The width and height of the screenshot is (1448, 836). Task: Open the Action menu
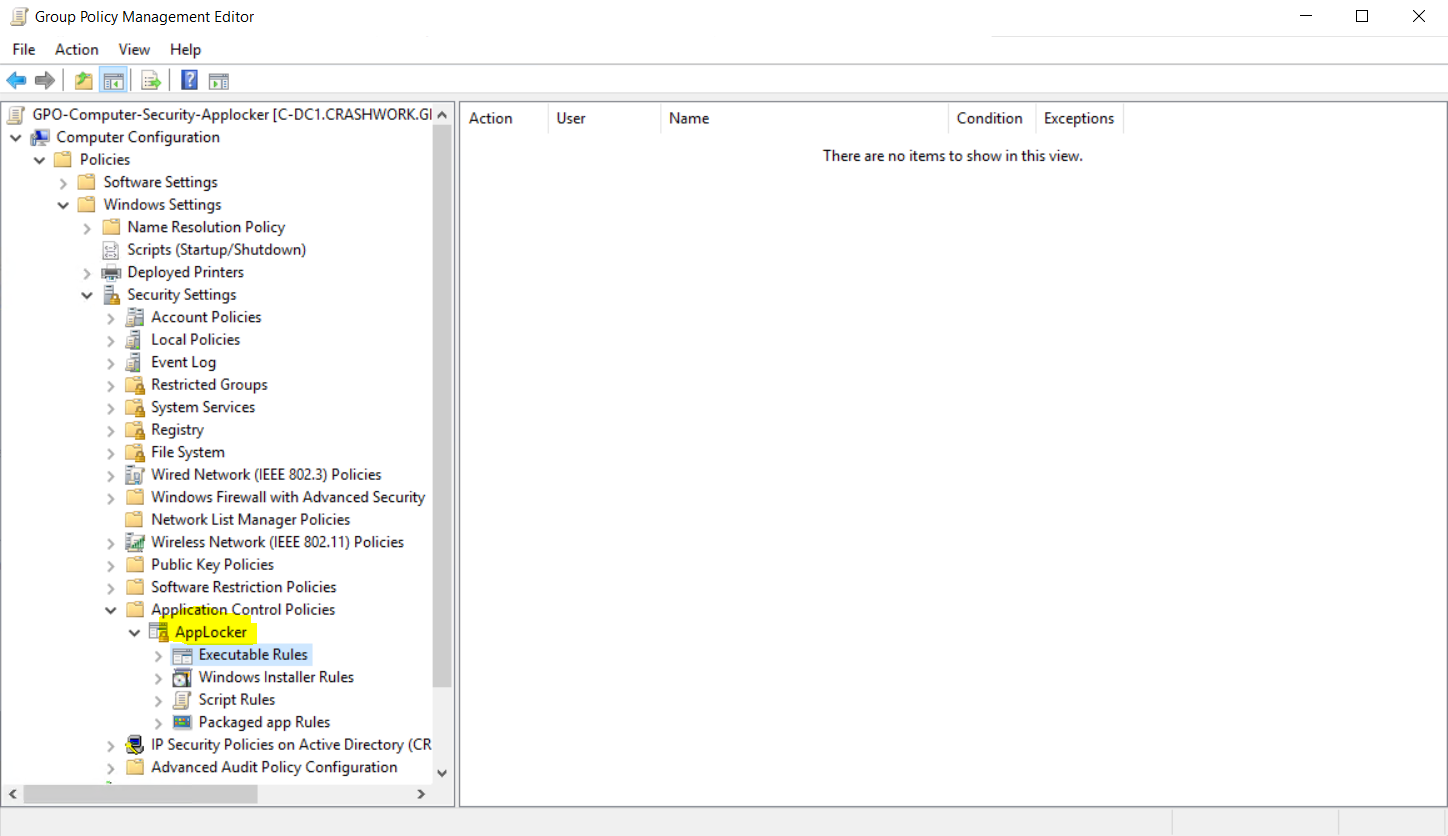(x=77, y=49)
